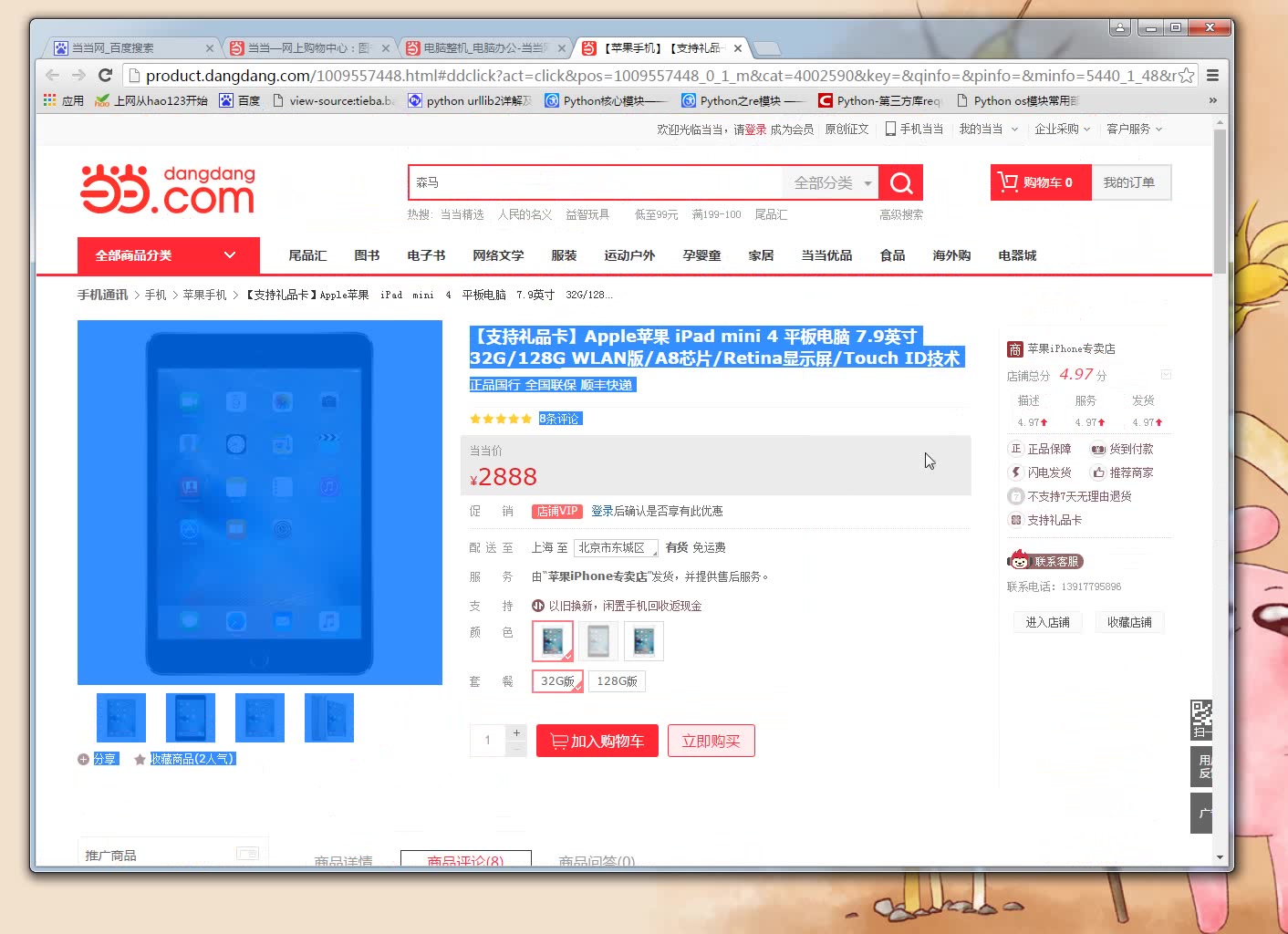Select the 32G版 package option
Screen dimensions: 1288x934
click(x=557, y=681)
